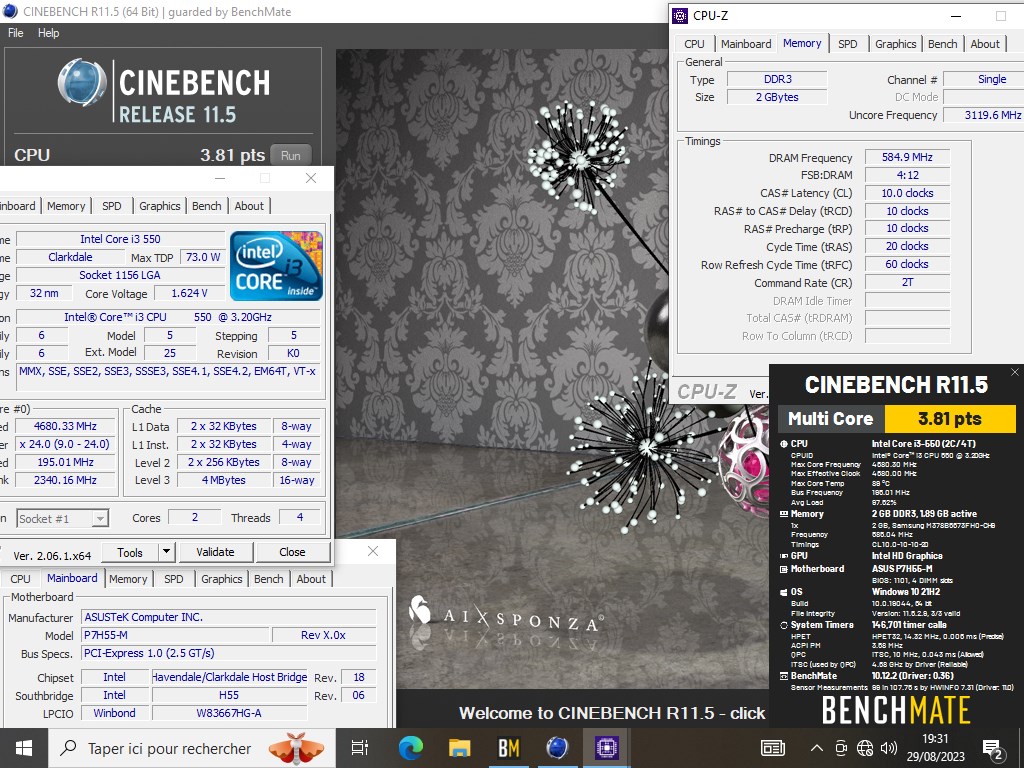Click the 3.81 pts Multi Core score
The height and width of the screenshot is (768, 1024).
pos(950,419)
